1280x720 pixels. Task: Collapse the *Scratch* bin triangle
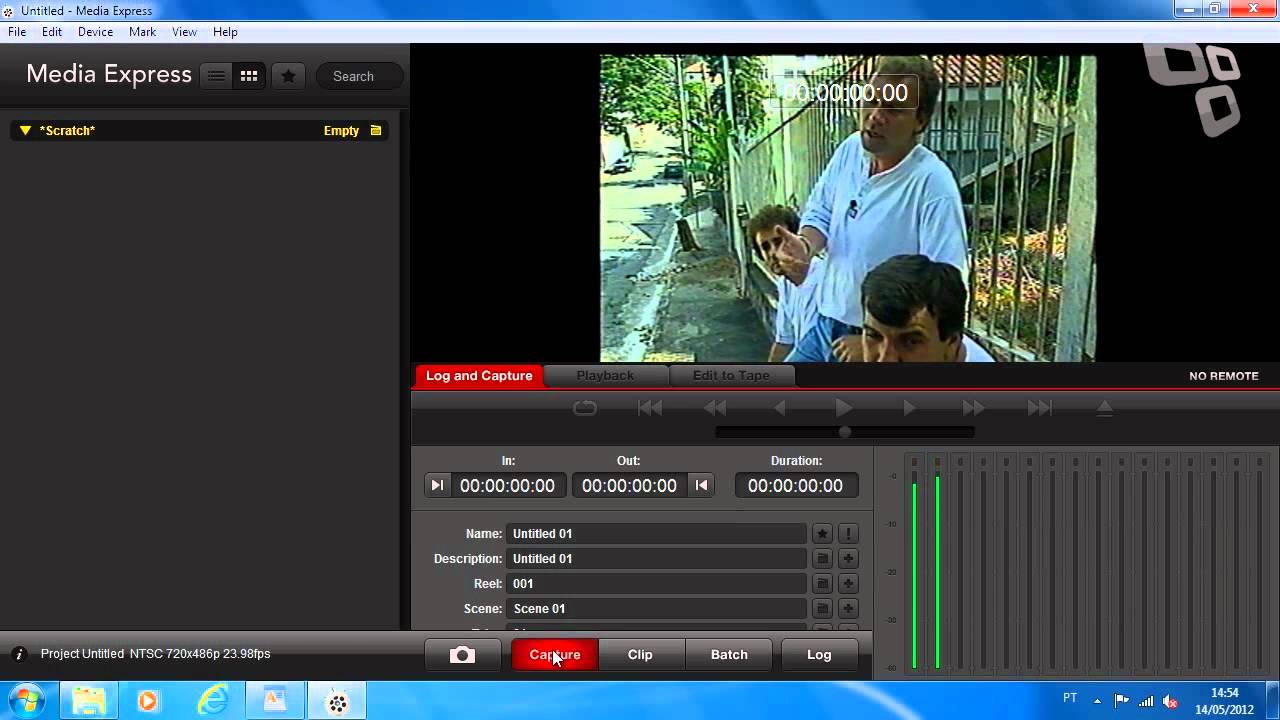pos(25,130)
